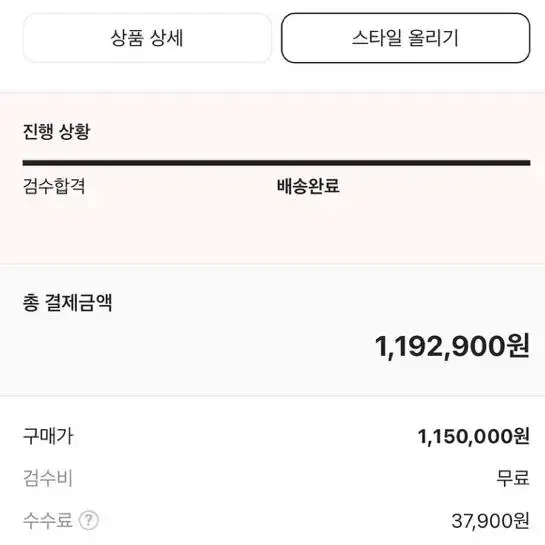This screenshot has height=545, width=545.
Task: Click the progress status bar line
Action: [x=277, y=163]
